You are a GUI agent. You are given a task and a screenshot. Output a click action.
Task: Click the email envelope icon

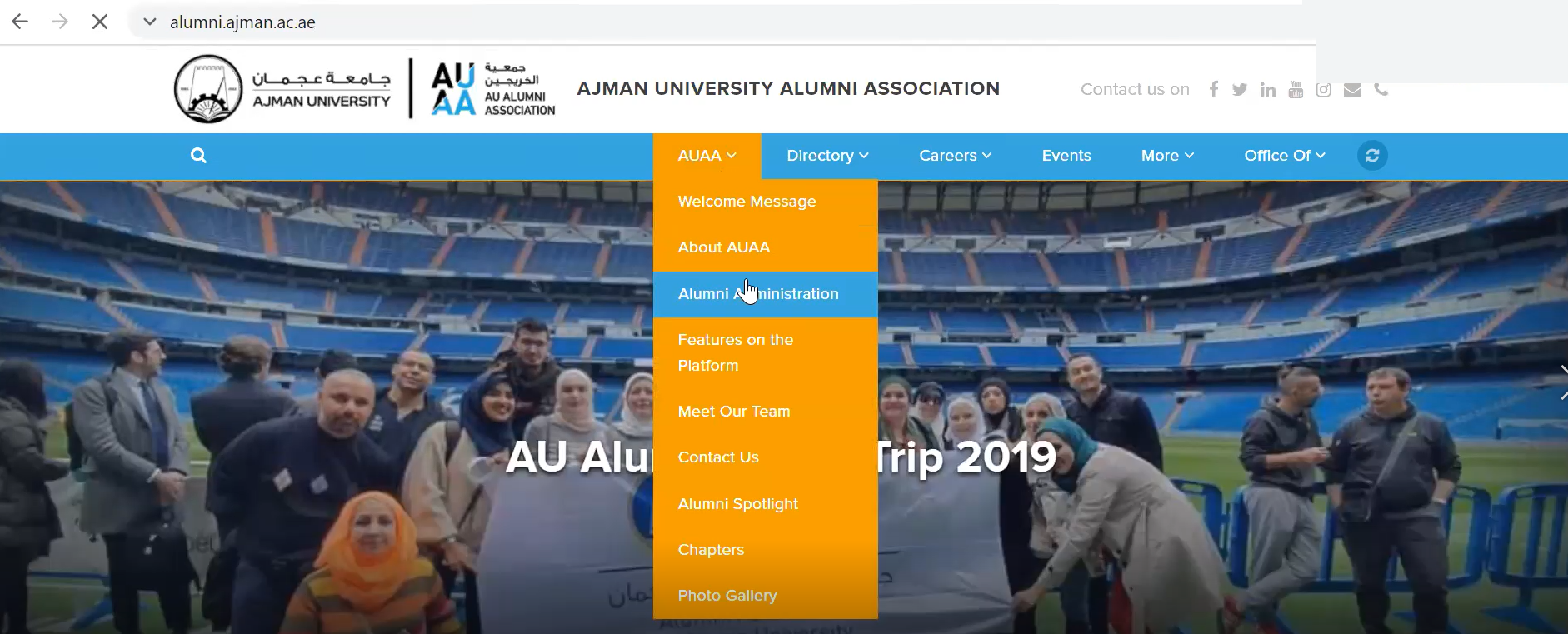click(x=1352, y=90)
